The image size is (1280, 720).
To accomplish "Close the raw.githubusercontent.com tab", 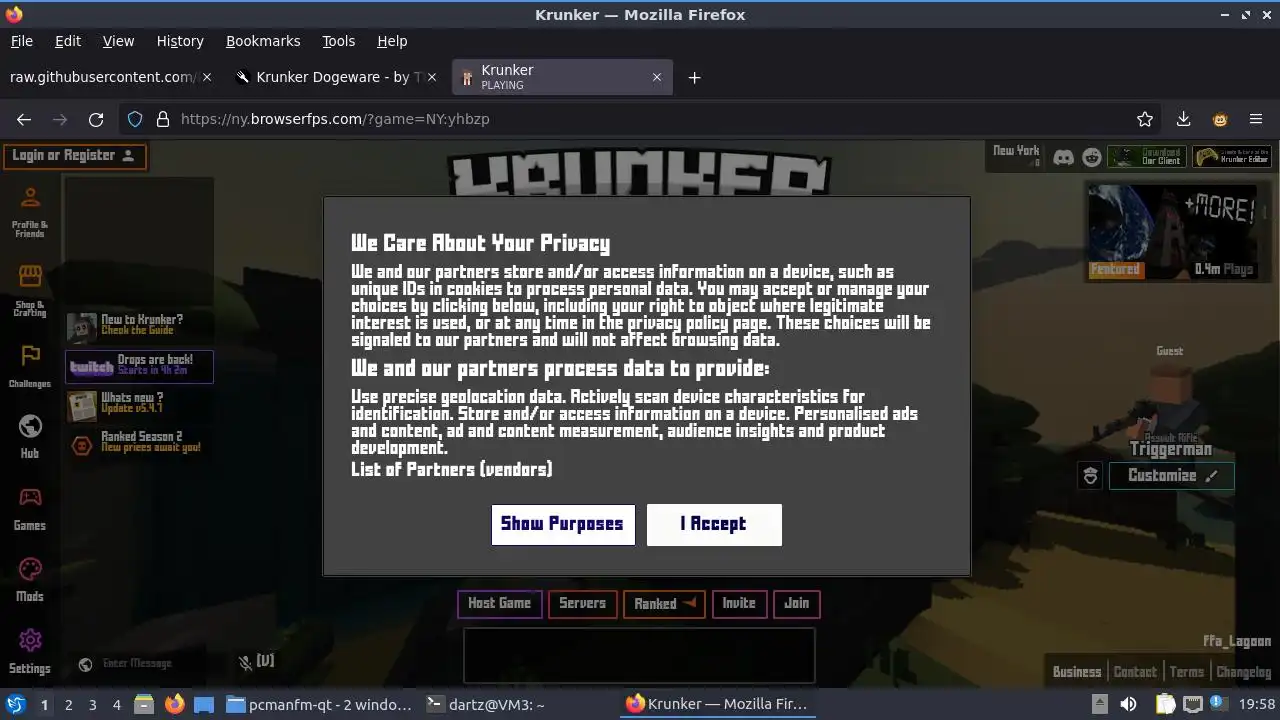I will click(x=207, y=77).
